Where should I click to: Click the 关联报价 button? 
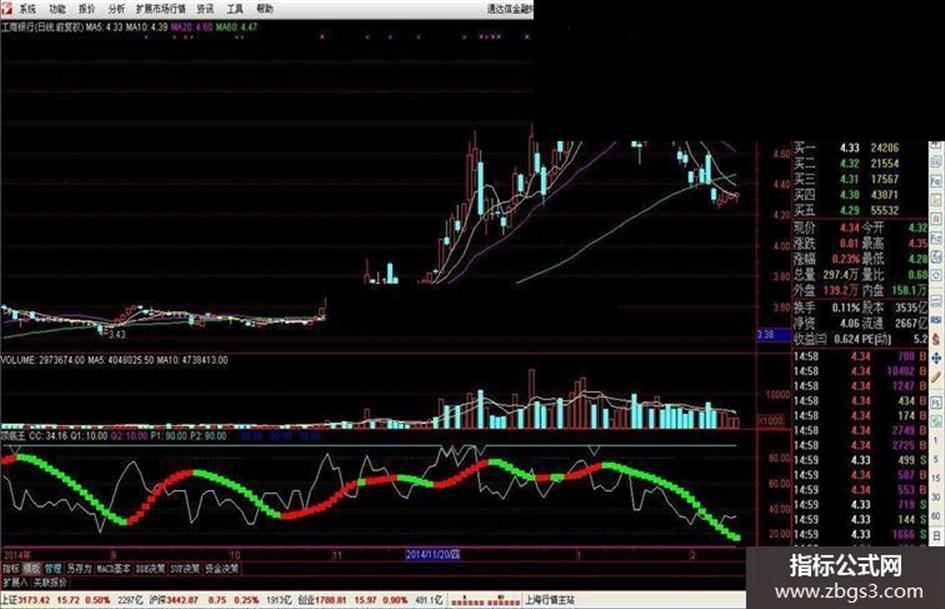50,582
